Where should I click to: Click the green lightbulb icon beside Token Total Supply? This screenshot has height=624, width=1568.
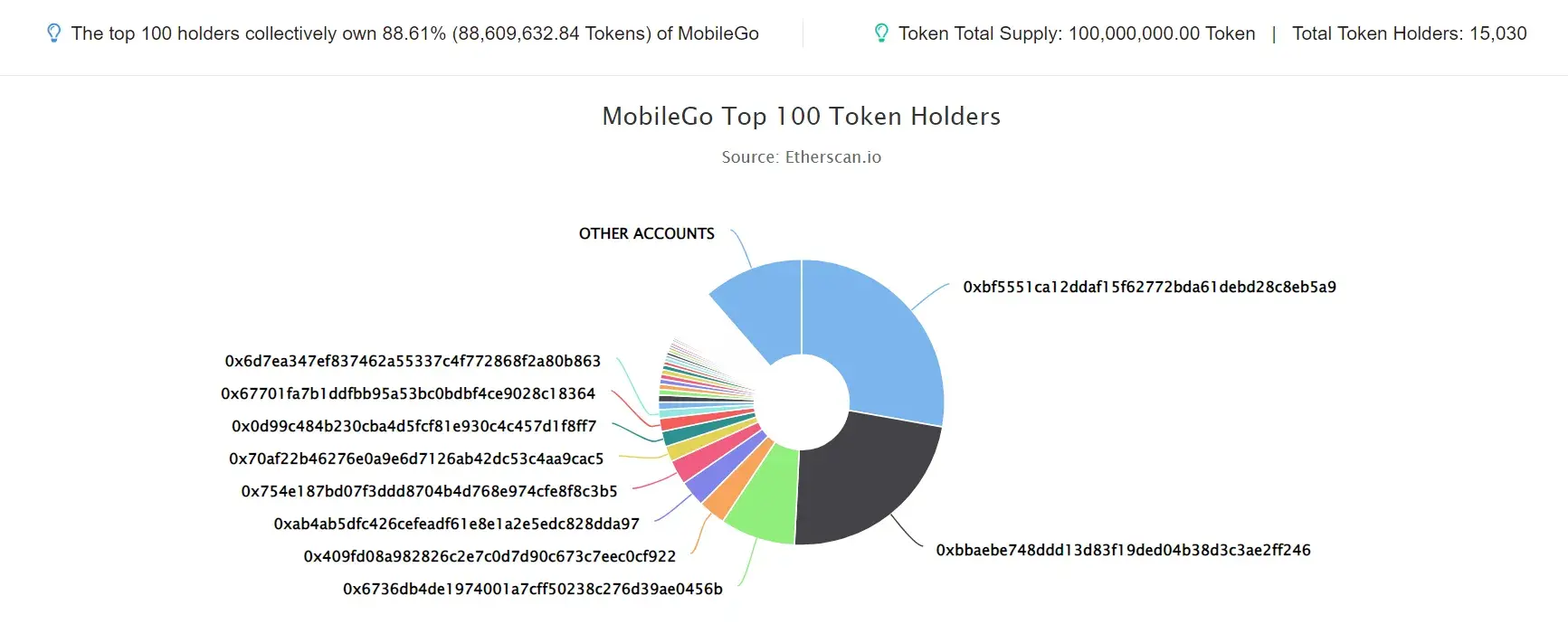coord(880,33)
